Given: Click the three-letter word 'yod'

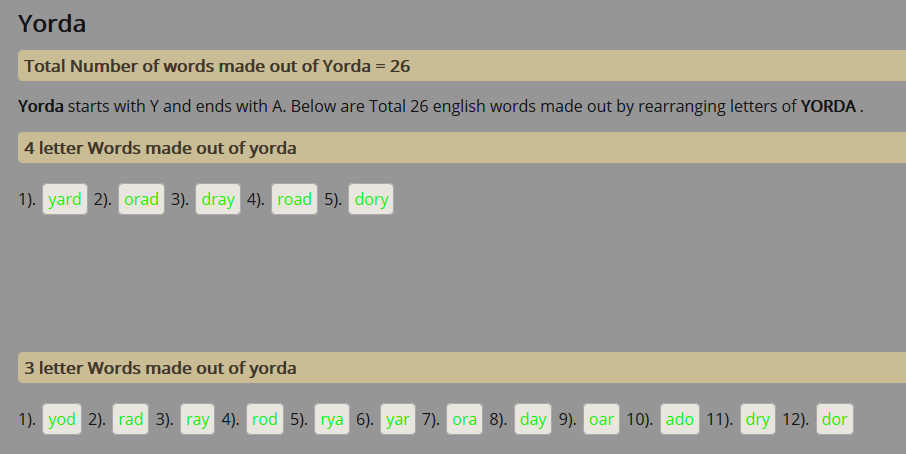Looking at the screenshot, I should (x=62, y=419).
